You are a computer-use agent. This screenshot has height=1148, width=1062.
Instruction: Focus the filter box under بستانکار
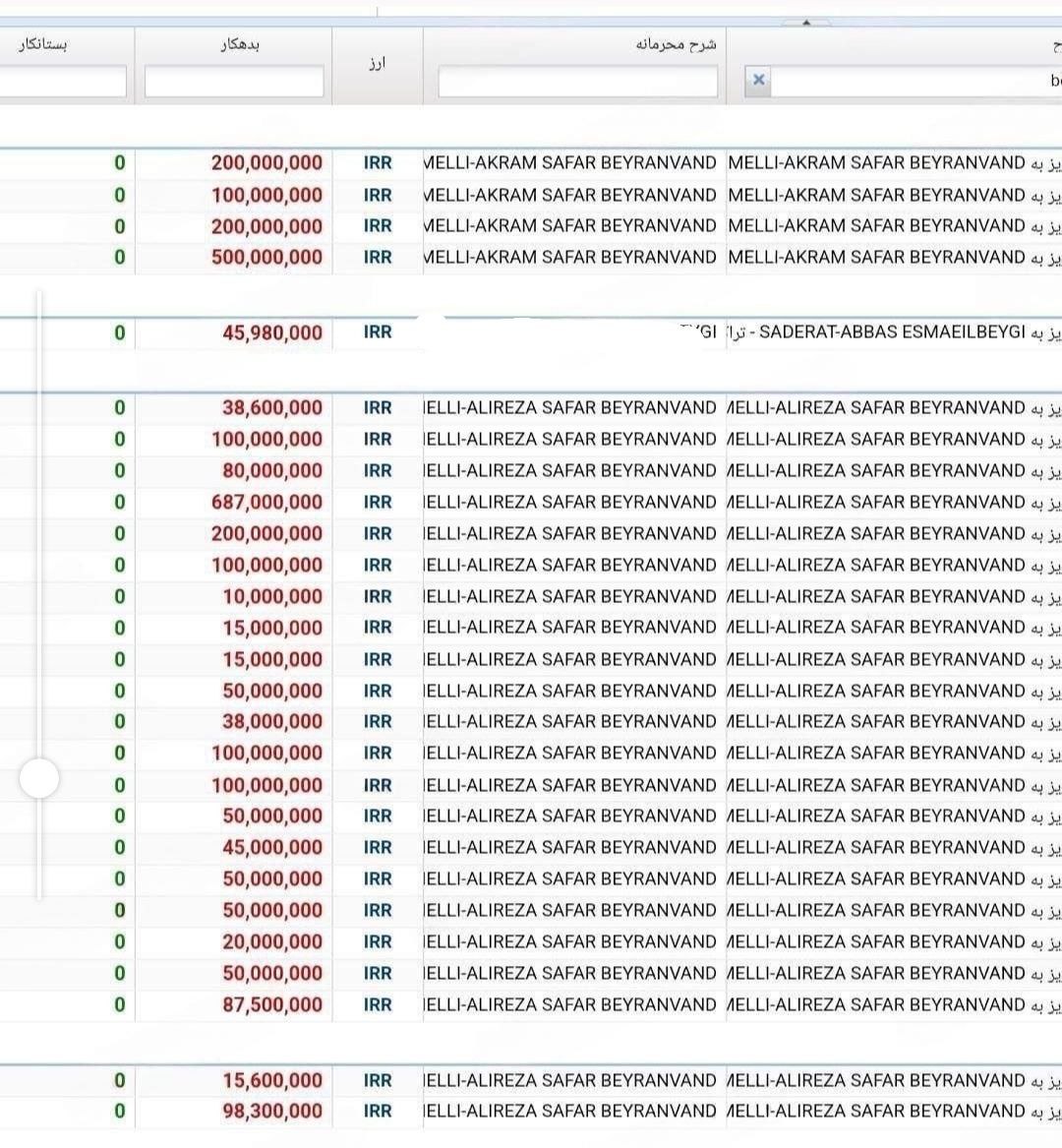63,82
